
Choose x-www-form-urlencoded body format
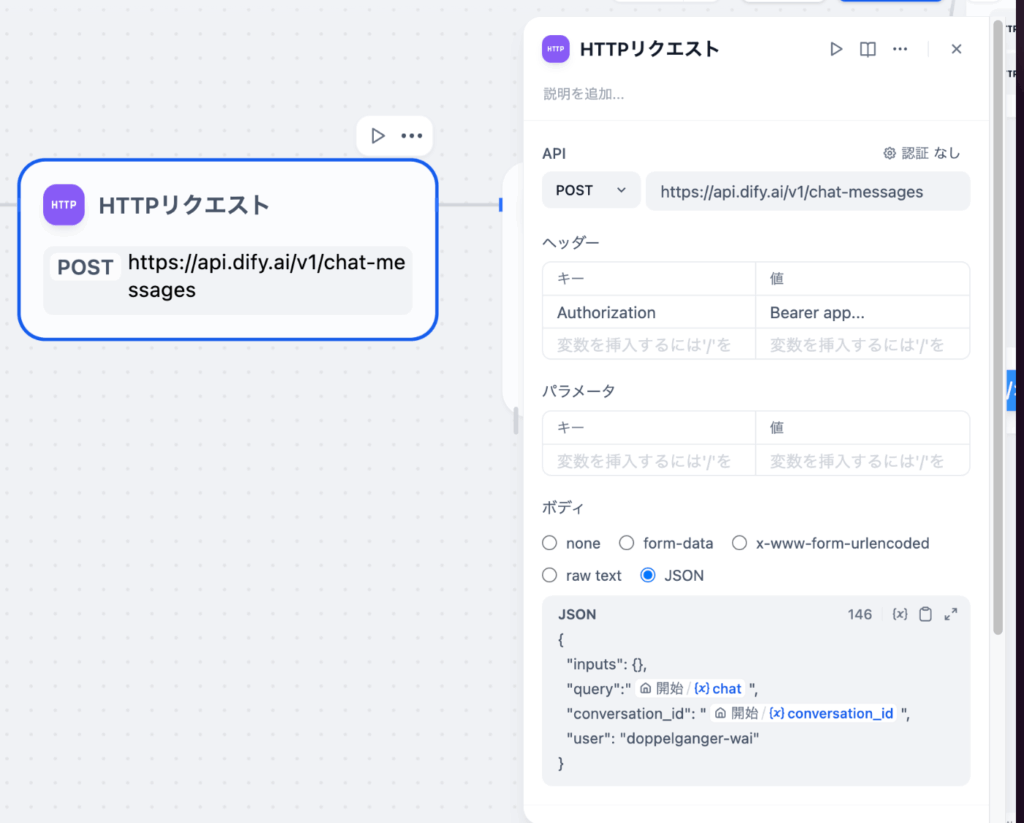[x=739, y=542]
